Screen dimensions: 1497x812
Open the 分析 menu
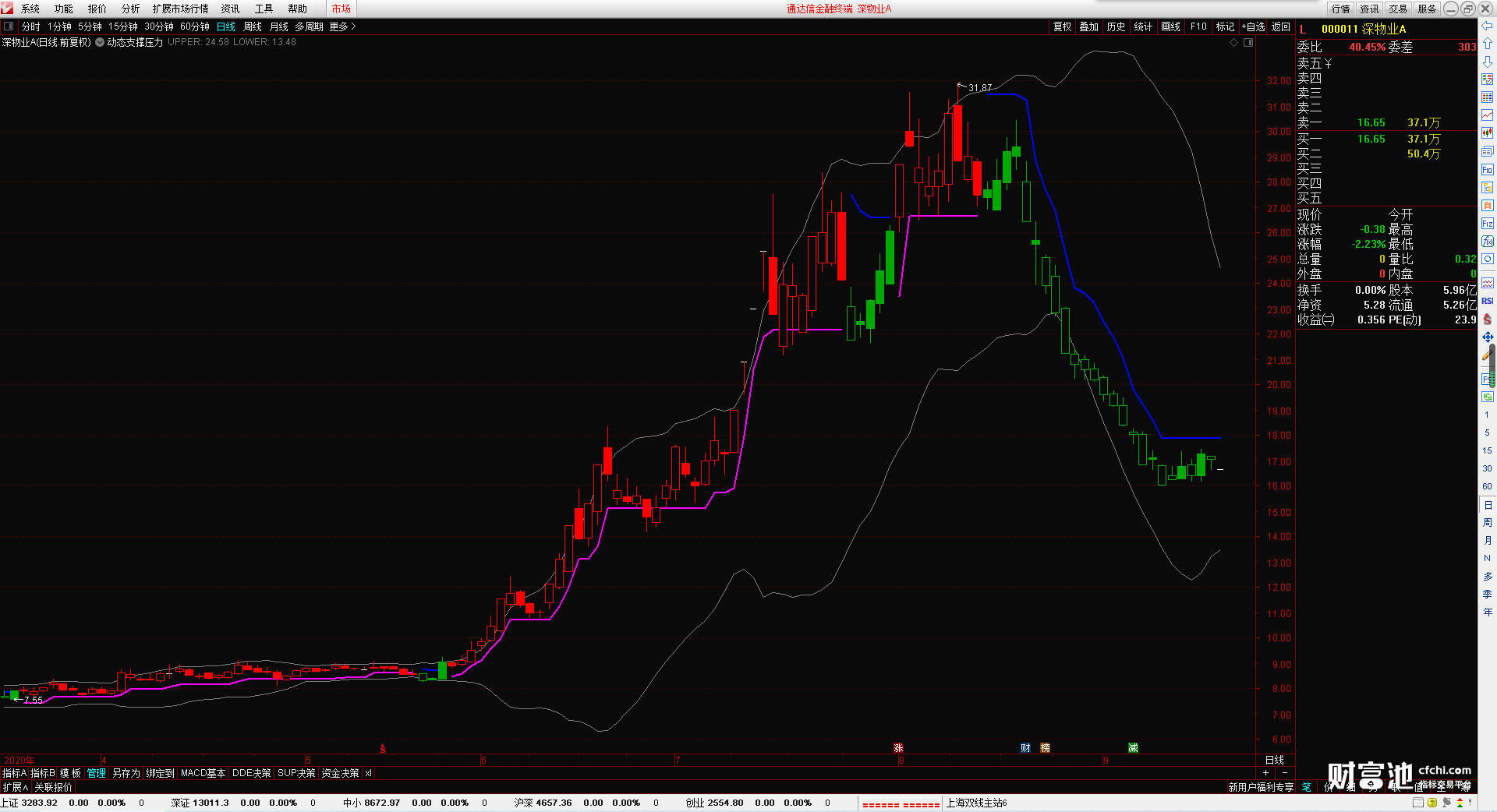pos(130,9)
